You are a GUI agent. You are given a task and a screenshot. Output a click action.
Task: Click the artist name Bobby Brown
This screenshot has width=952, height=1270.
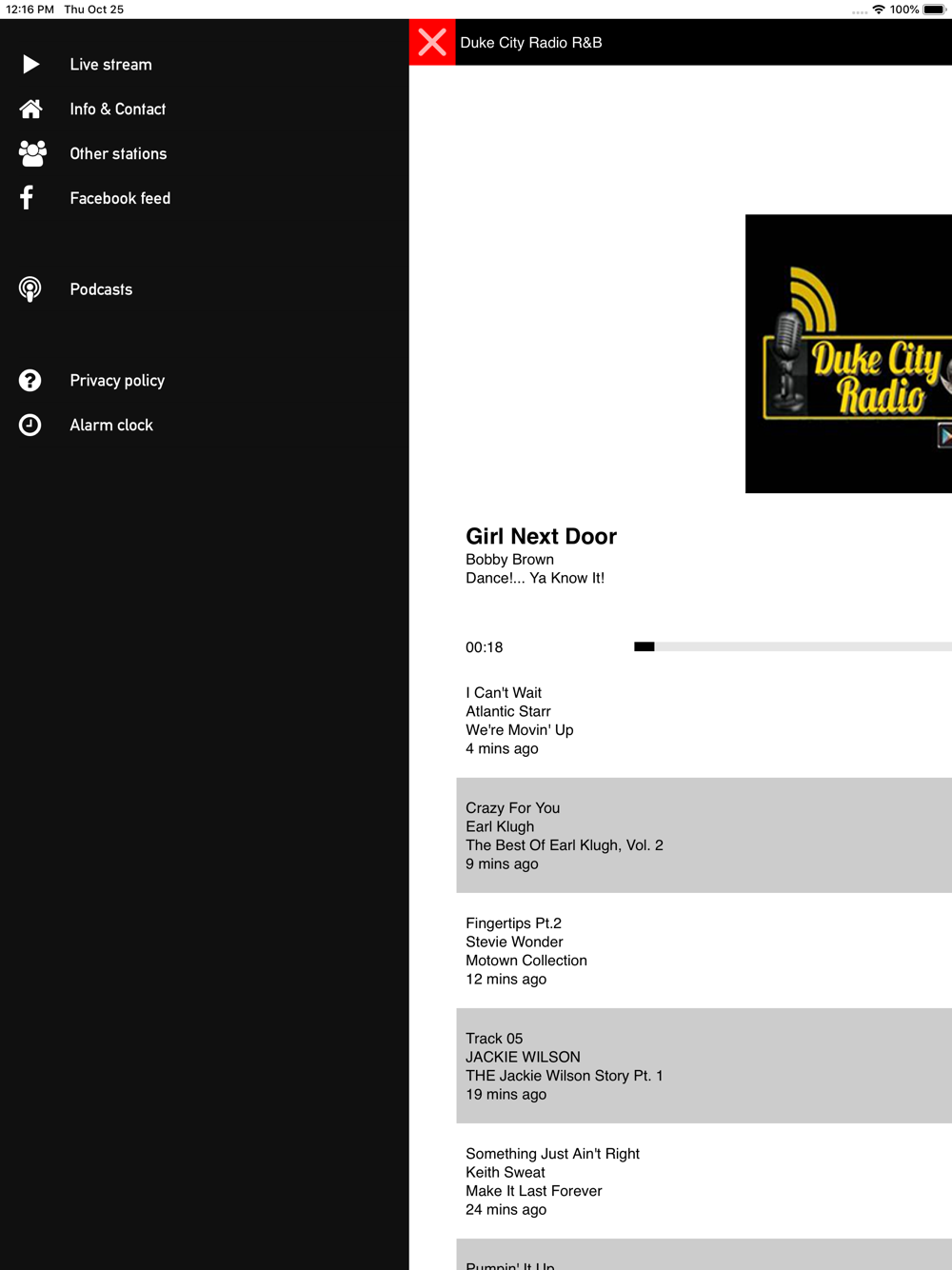point(510,560)
